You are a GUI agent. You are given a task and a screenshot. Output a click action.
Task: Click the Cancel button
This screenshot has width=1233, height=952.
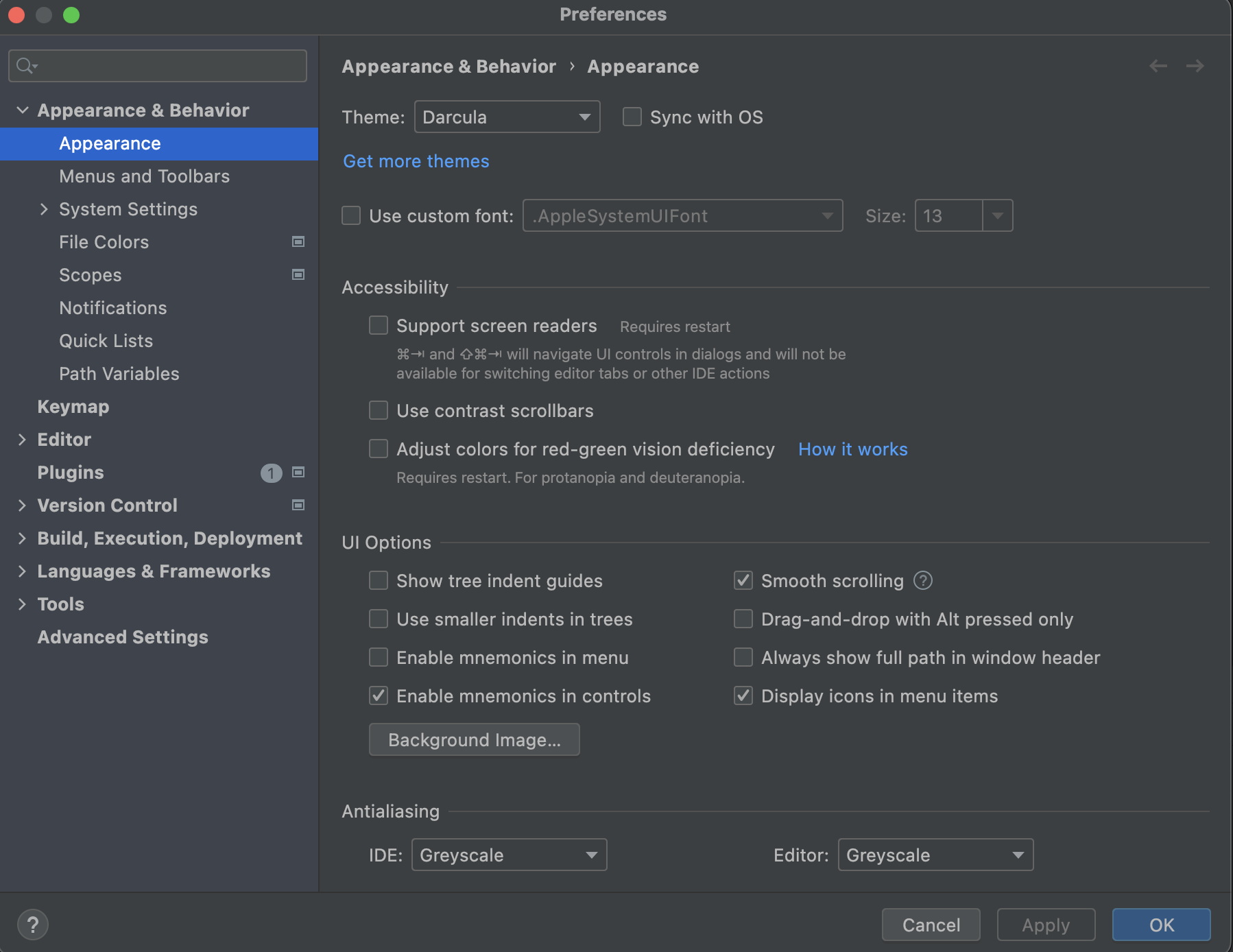(931, 925)
